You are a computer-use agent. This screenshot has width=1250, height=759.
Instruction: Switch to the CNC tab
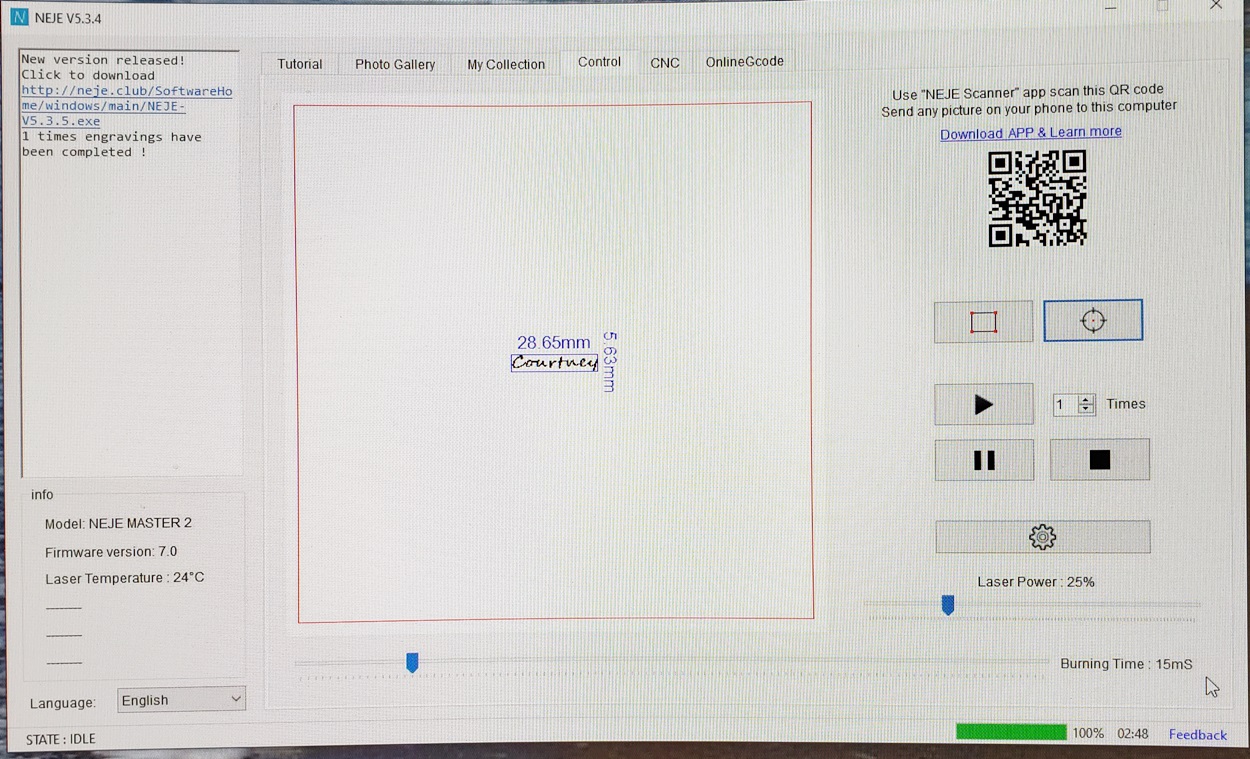[665, 63]
